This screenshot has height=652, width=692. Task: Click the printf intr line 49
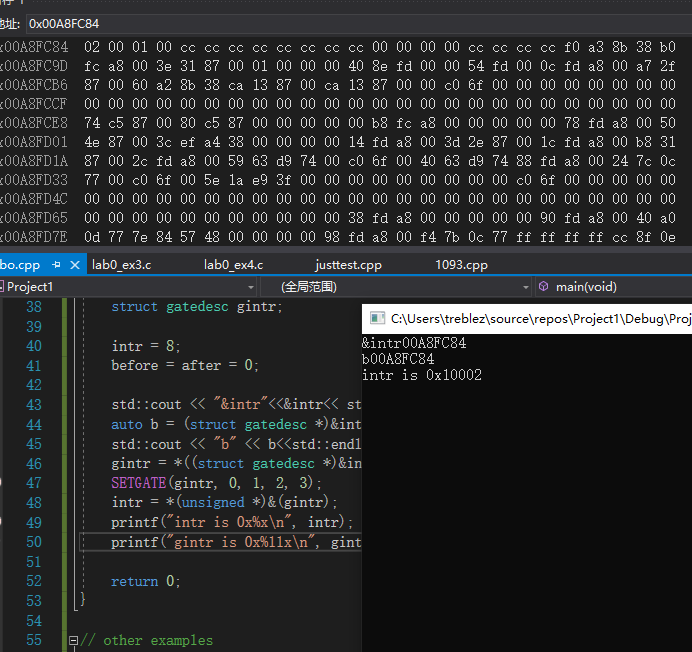232,523
